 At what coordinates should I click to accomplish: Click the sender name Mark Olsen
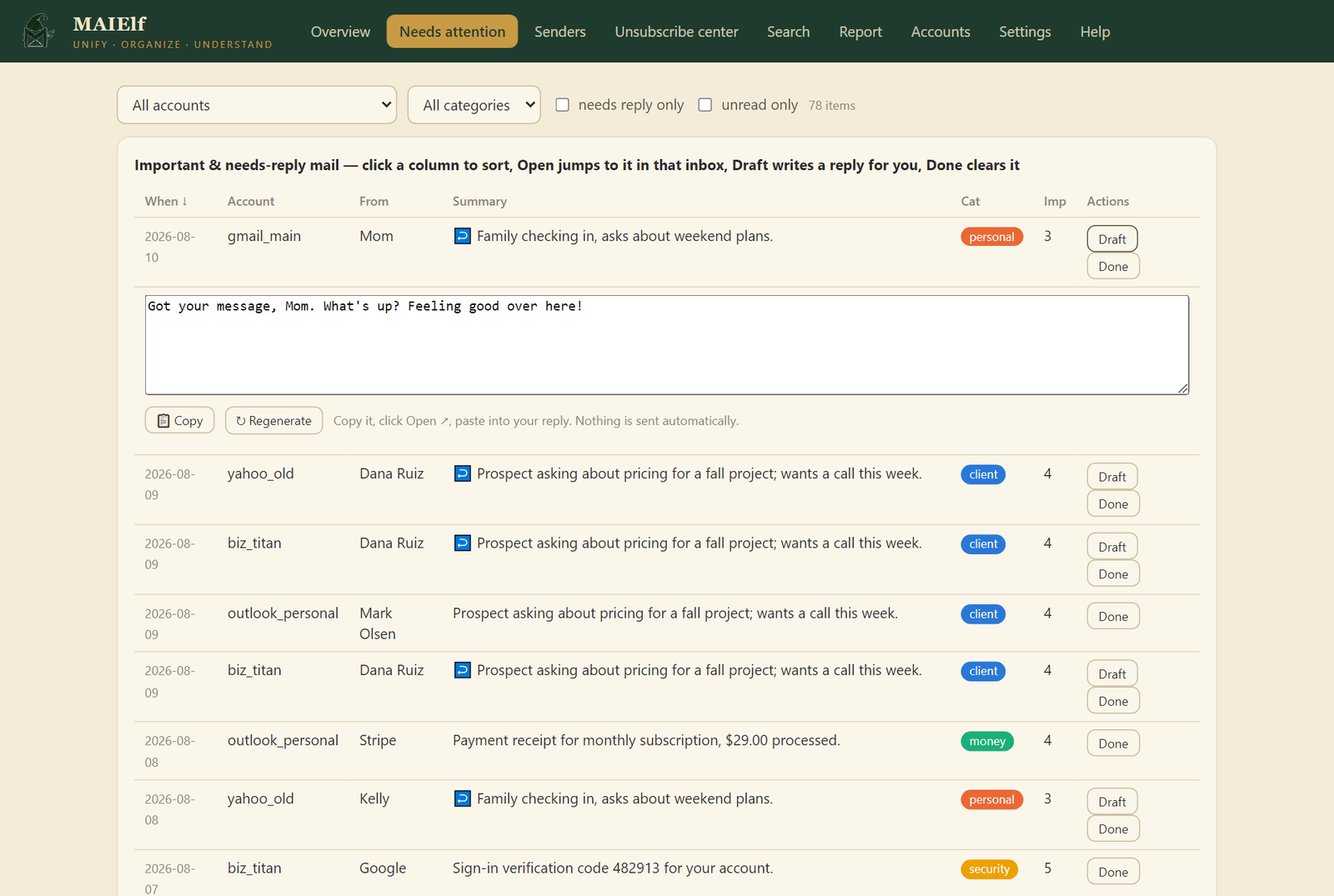click(378, 623)
